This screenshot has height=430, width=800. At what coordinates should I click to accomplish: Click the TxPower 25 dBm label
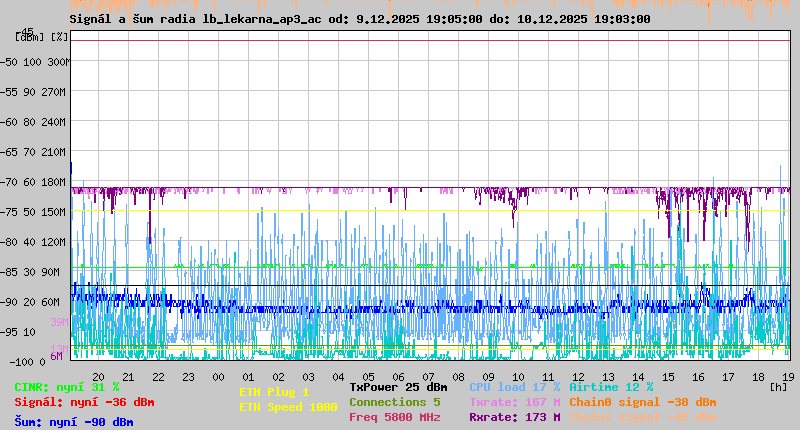click(x=398, y=387)
